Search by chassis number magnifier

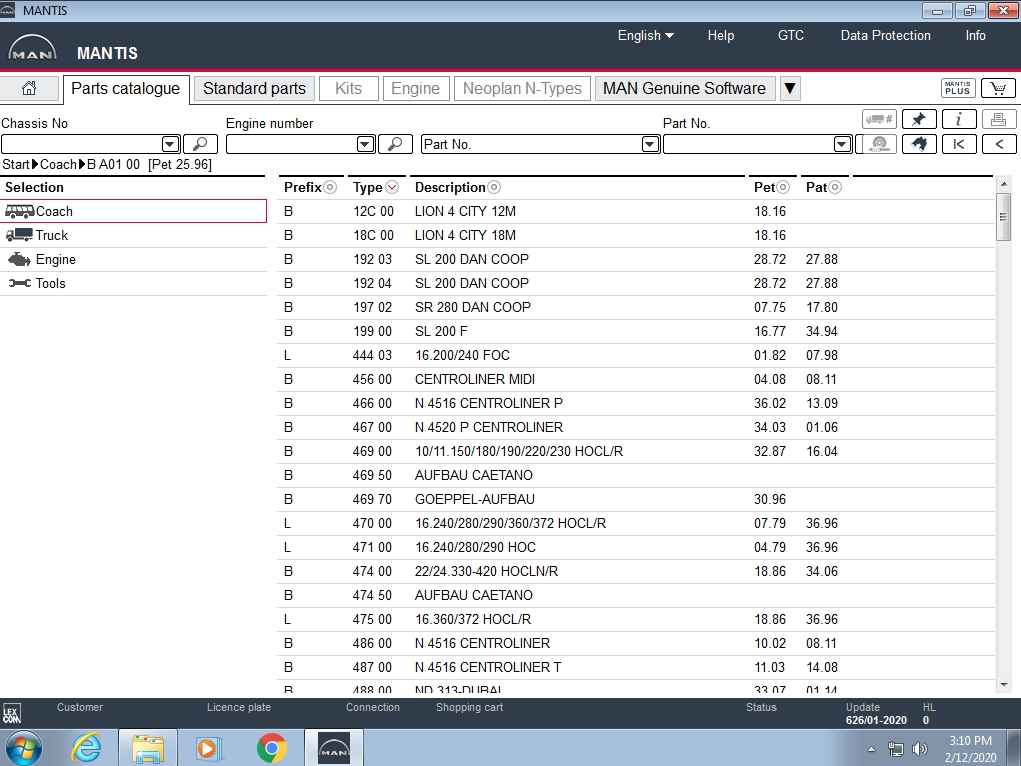[x=200, y=144]
